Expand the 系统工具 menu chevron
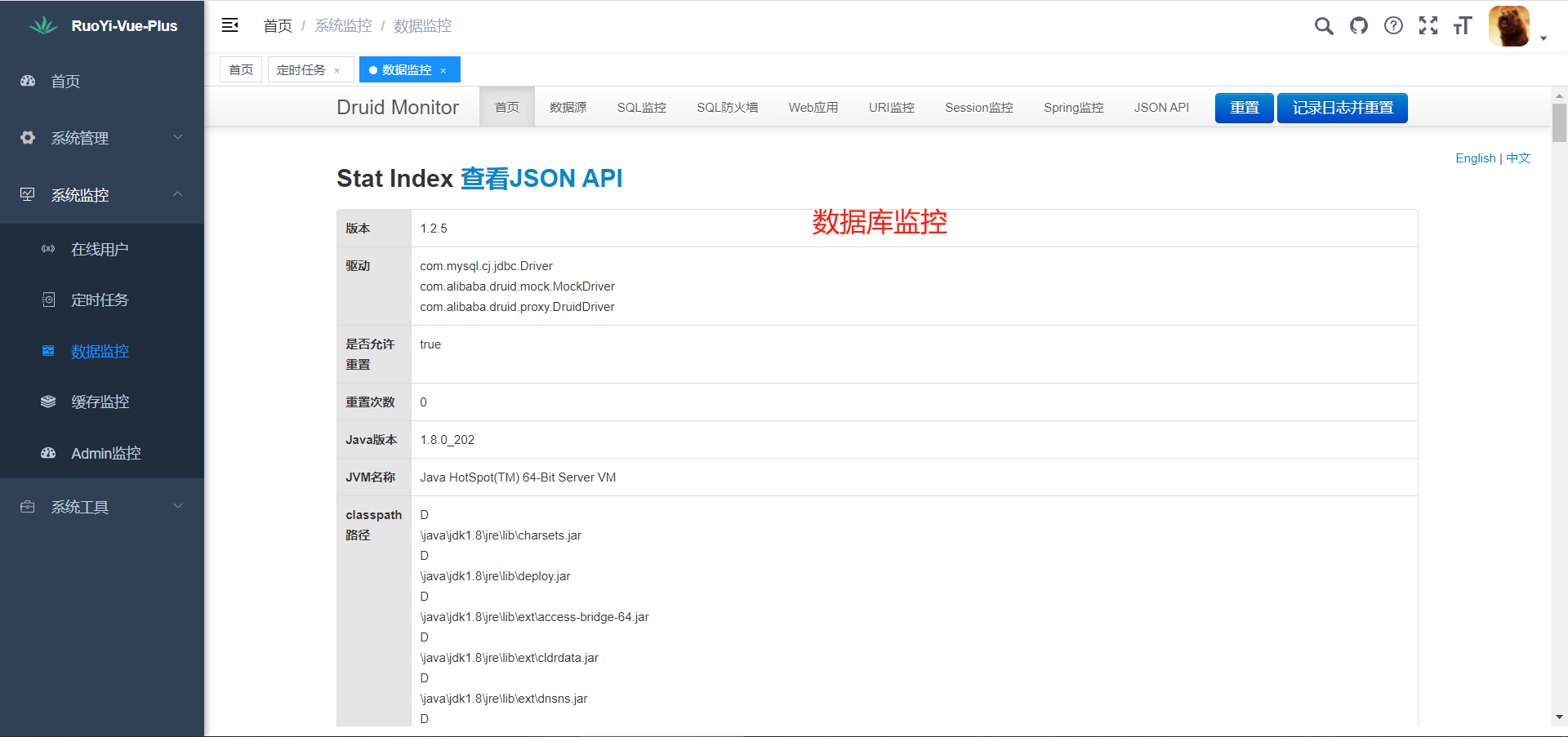Screen dimensions: 1568x737 click(178, 506)
